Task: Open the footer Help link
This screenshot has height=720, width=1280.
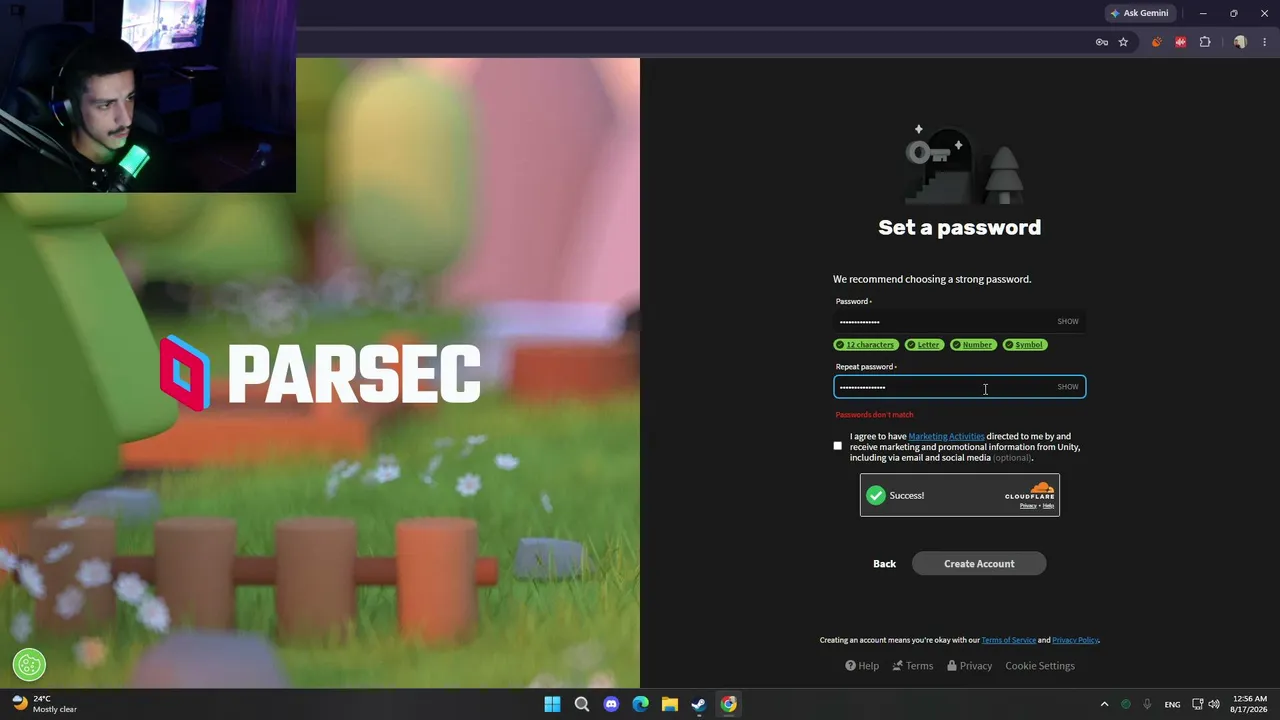Action: (862, 666)
